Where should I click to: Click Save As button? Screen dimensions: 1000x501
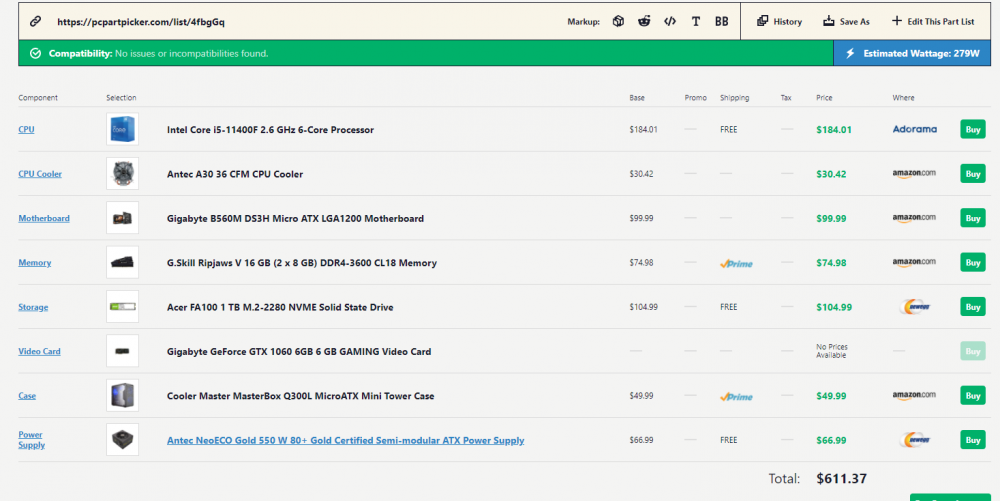[x=846, y=21]
